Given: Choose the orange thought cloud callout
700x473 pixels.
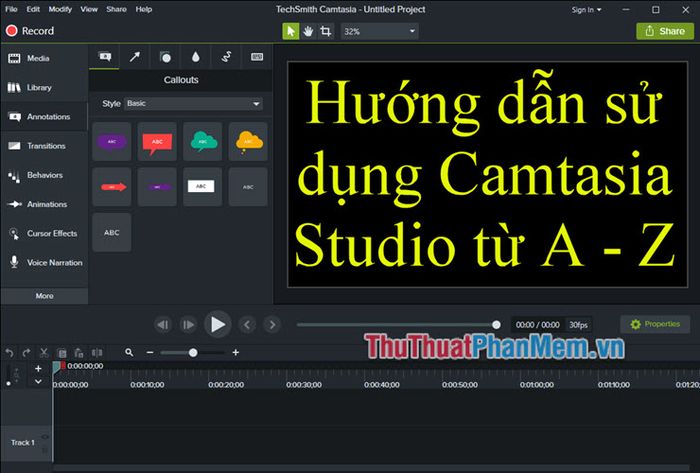Looking at the screenshot, I should point(248,141).
